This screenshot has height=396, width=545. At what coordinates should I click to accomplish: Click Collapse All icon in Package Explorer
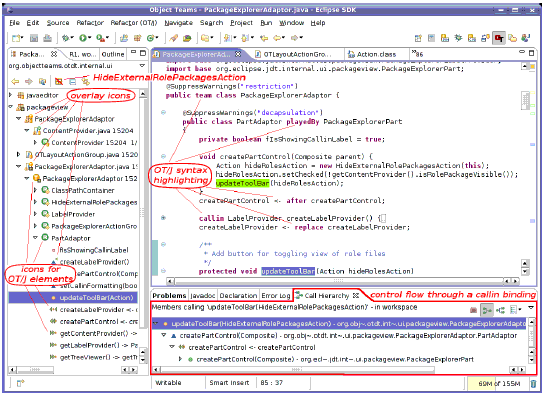point(72,81)
